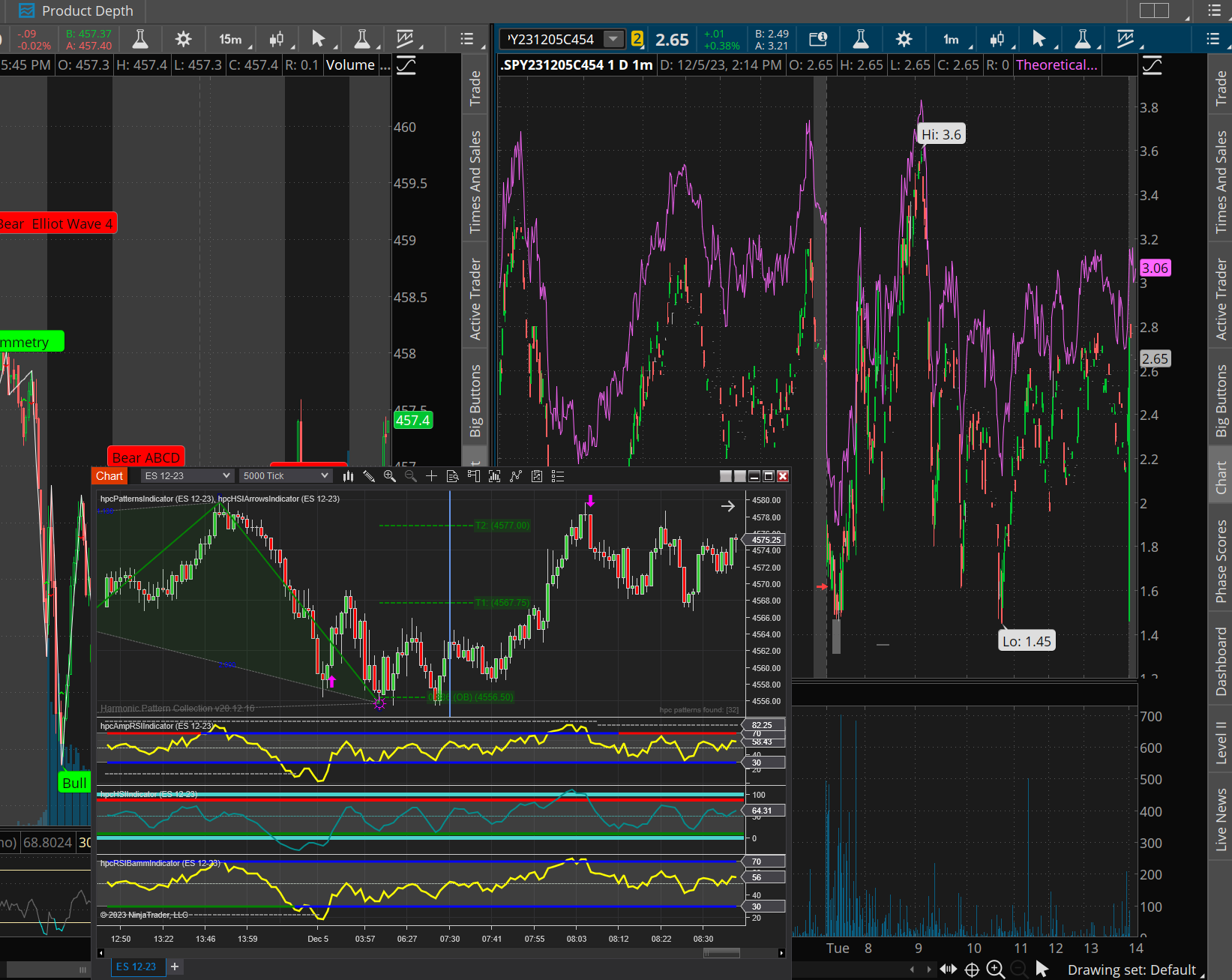Open the NinjaTrader Data Box icon
This screenshot has width=1232, height=980.
pyautogui.click(x=452, y=476)
